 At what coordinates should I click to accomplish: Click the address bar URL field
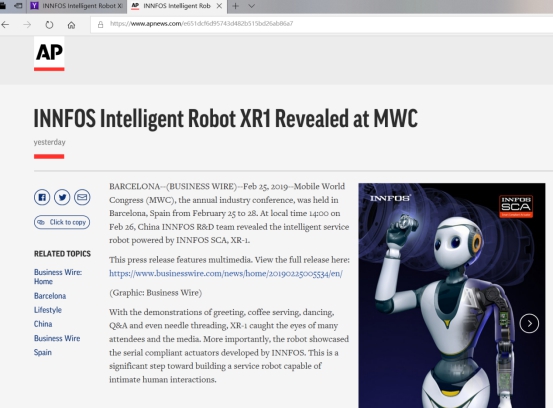[321, 24]
